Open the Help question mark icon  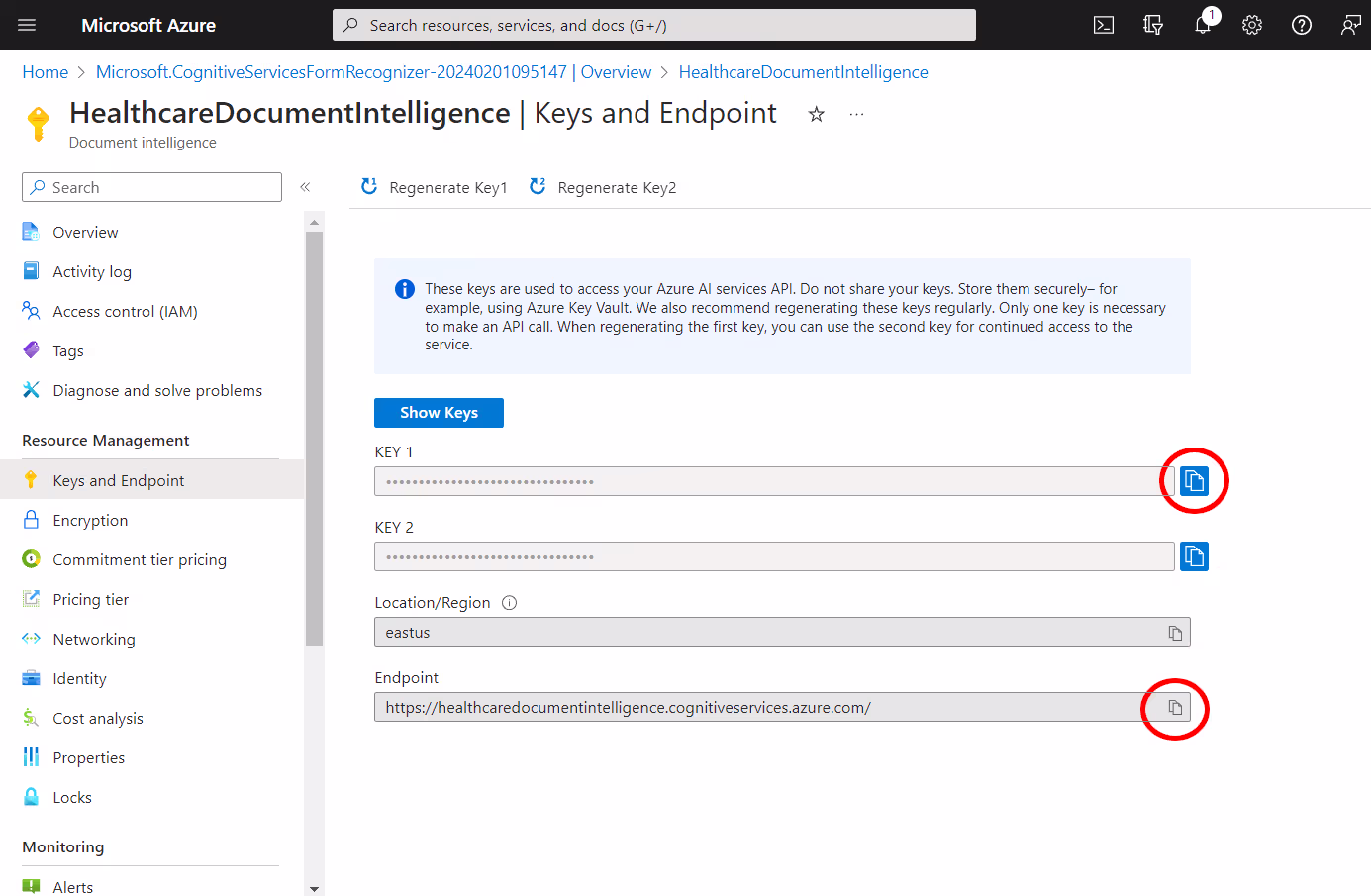(1302, 25)
